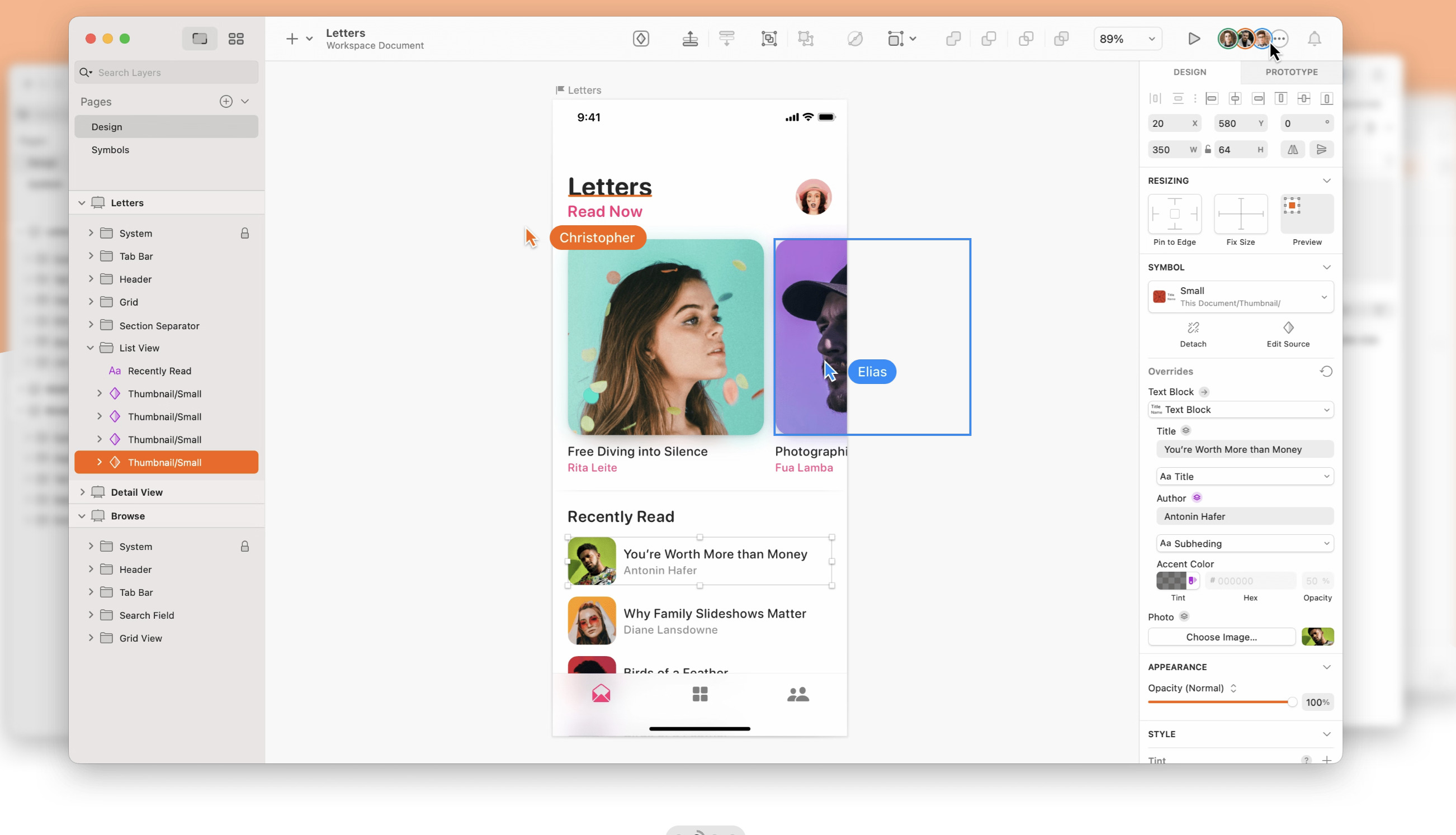This screenshot has width=1456, height=835.
Task: Click the flip horizontal icon in inspector
Action: coord(1293,150)
